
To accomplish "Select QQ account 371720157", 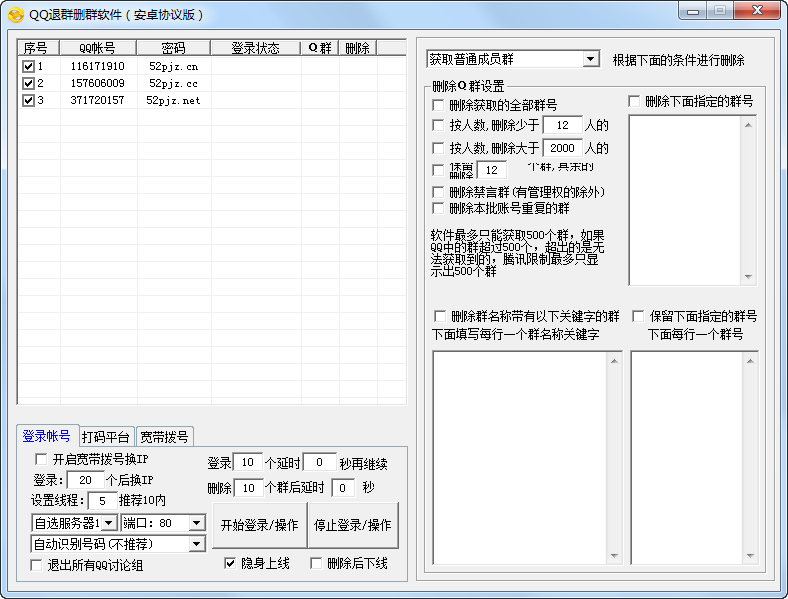I will click(97, 101).
